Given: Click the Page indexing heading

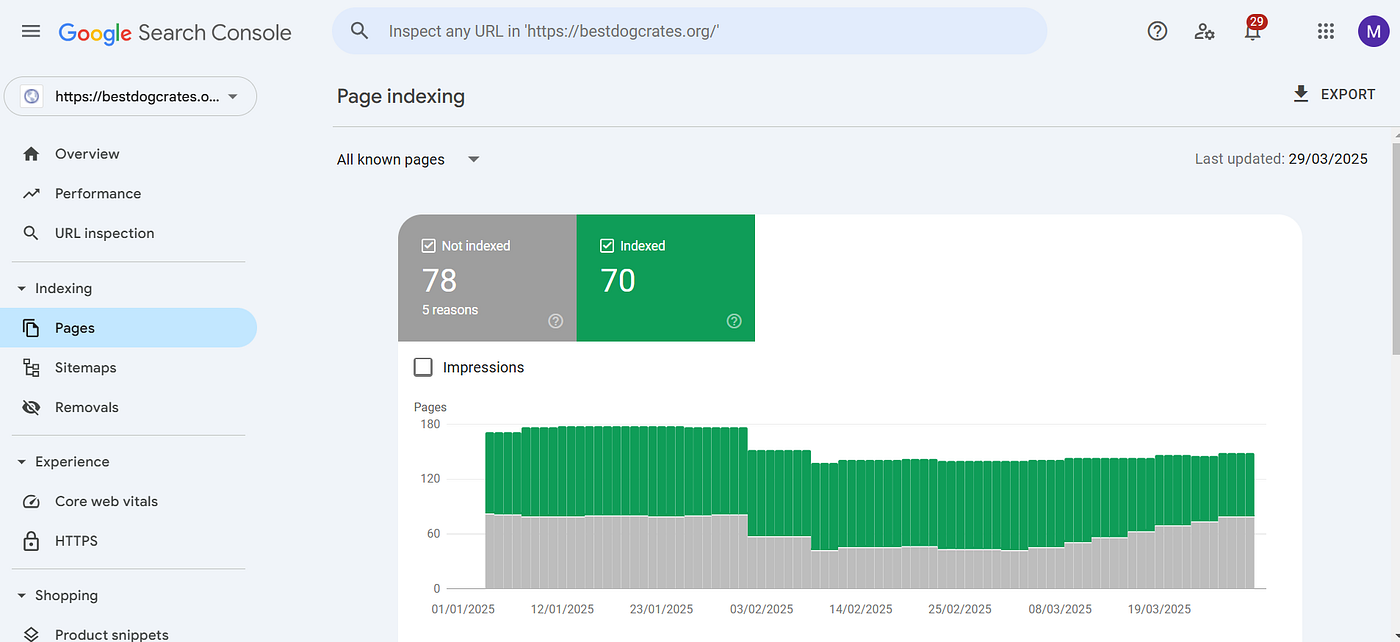Looking at the screenshot, I should 401,97.
